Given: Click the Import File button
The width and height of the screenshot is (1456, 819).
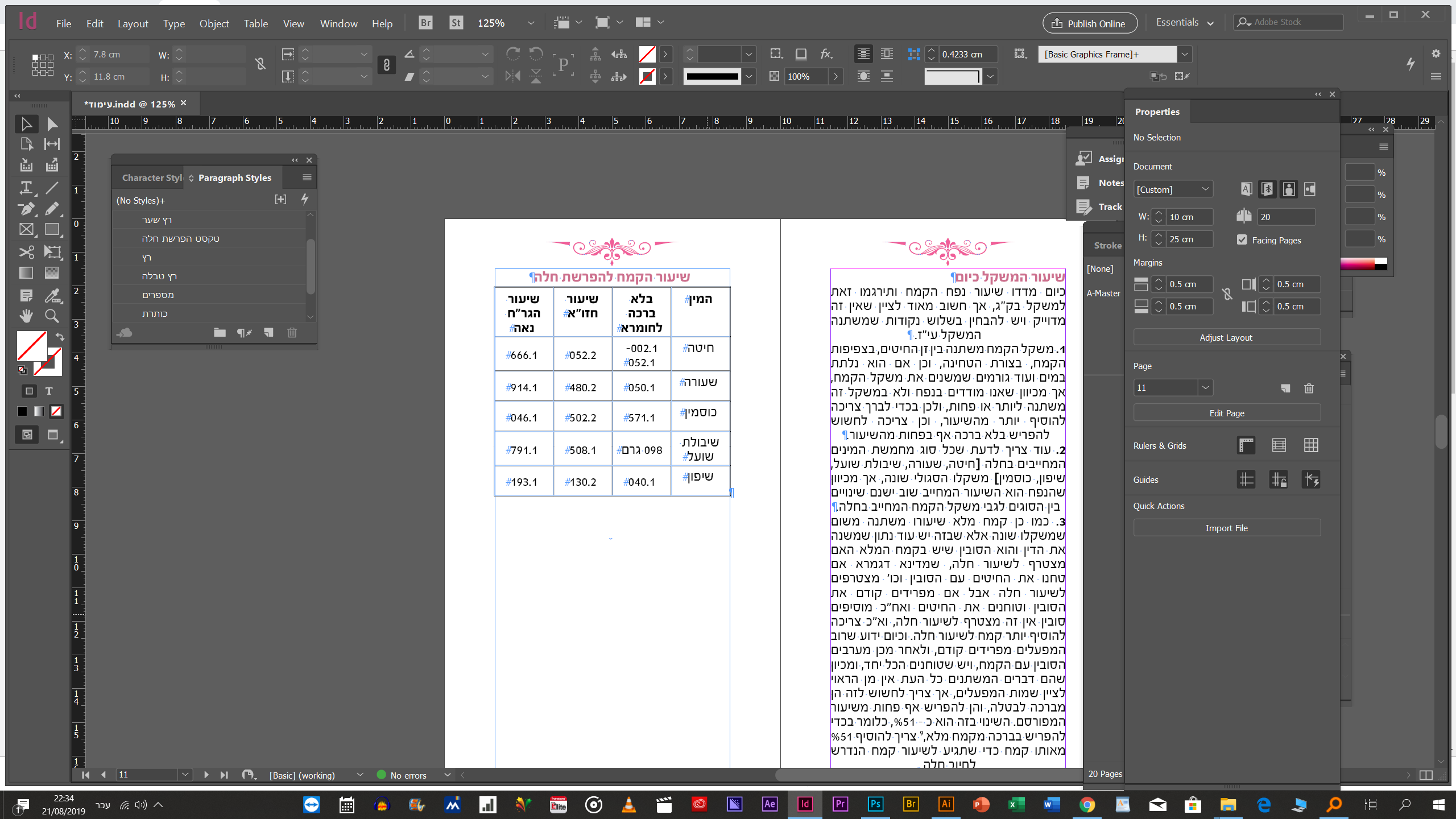Looking at the screenshot, I should 1226,528.
